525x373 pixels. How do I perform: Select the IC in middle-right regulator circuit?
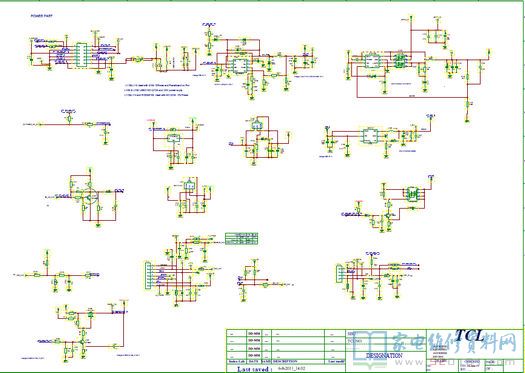(x=369, y=135)
